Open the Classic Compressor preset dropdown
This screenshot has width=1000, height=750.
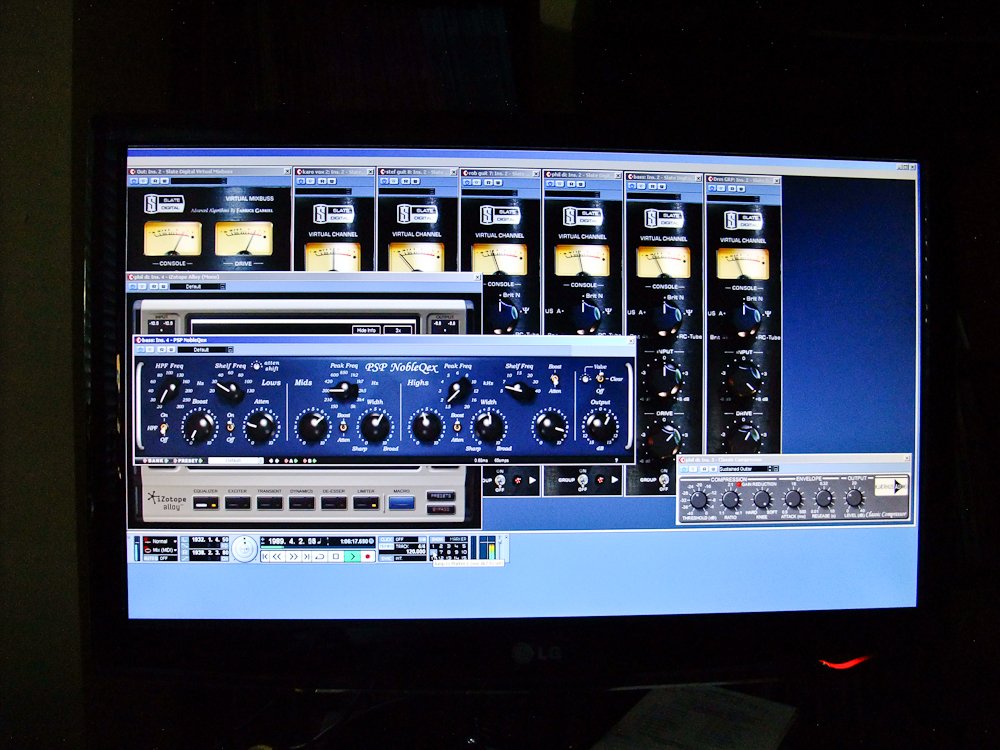tap(748, 469)
